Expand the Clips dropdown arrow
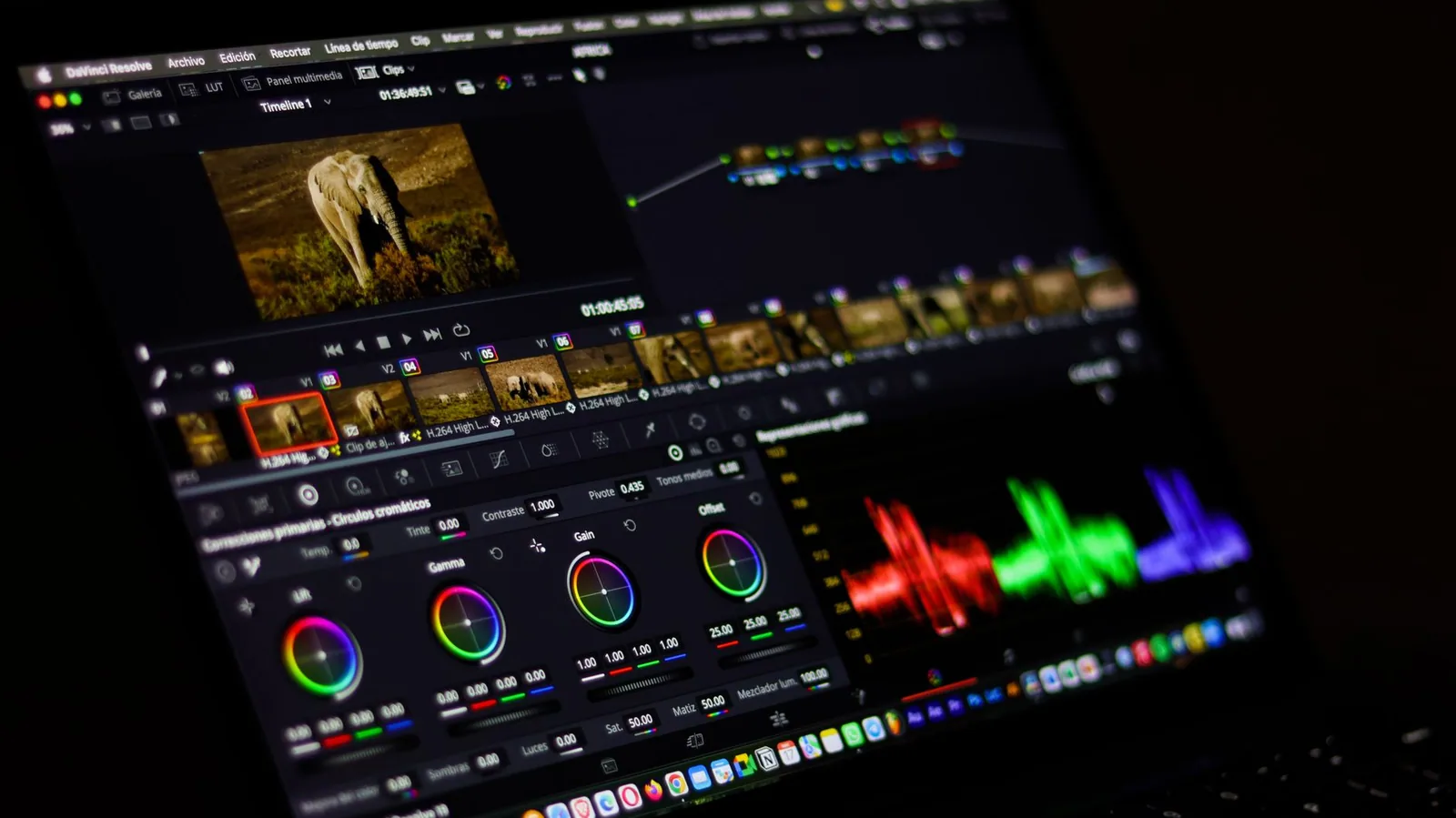This screenshot has width=1456, height=818. 411,68
